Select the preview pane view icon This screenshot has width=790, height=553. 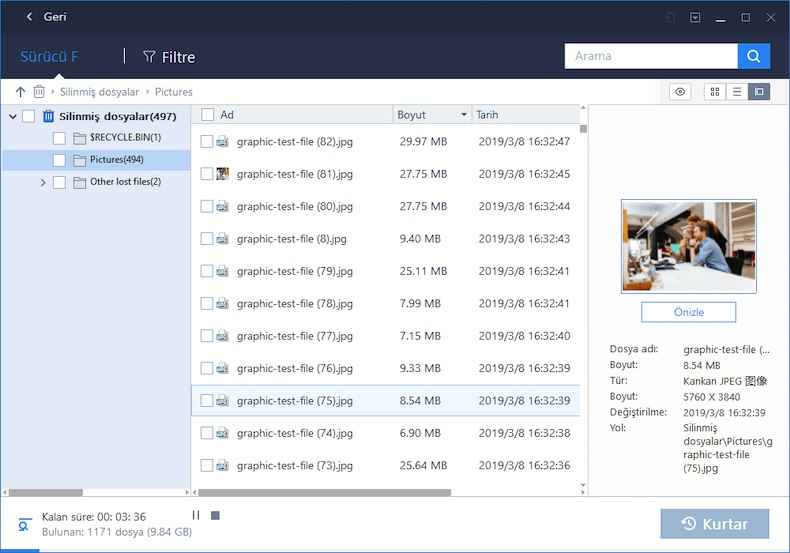759,92
